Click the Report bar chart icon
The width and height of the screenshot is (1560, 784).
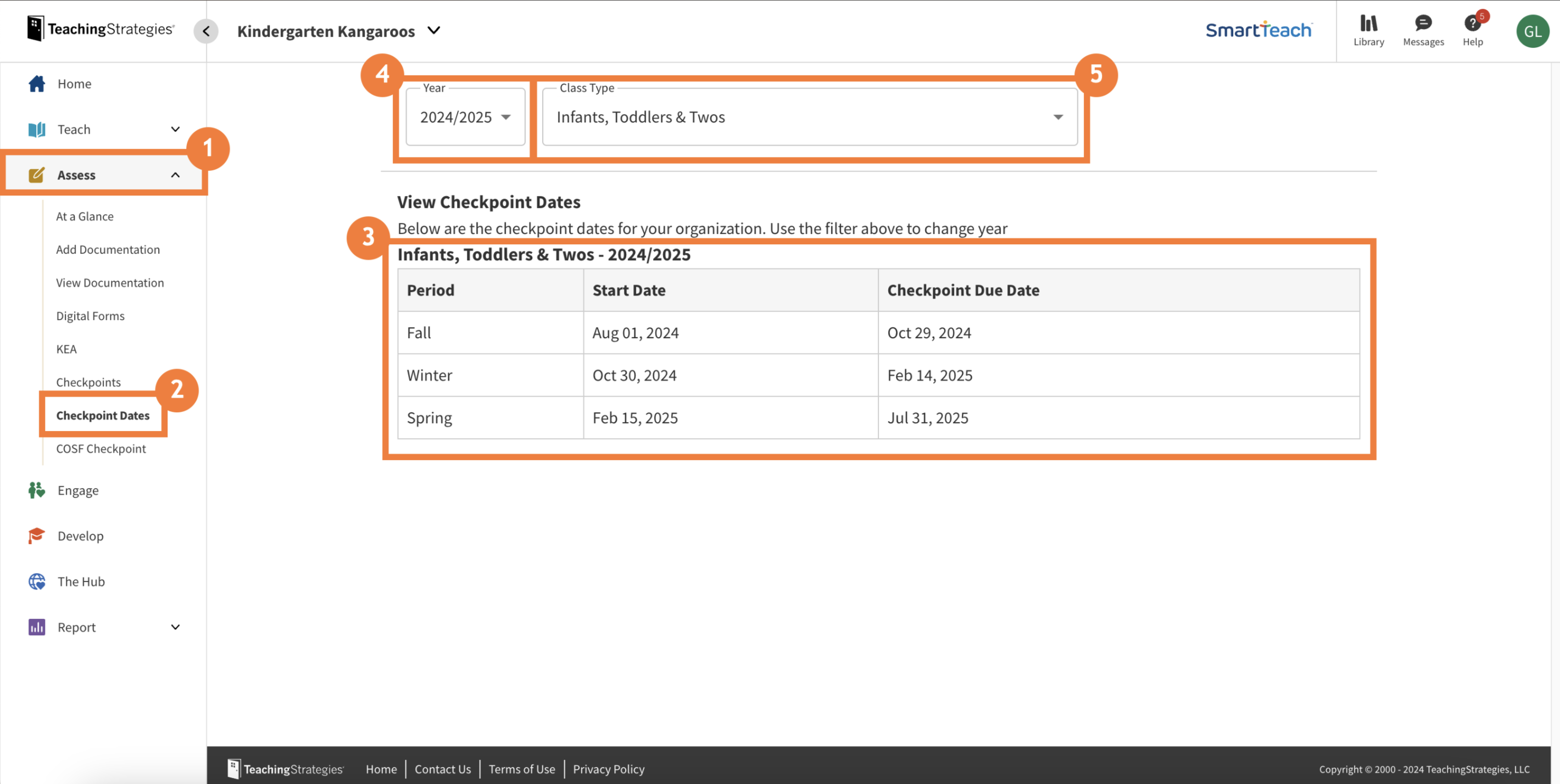36,627
